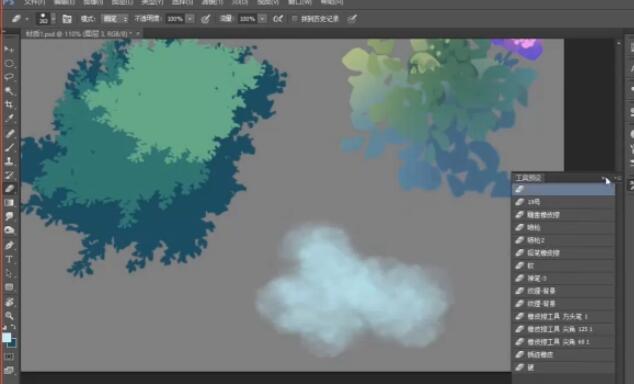Open the Type (类型) menu
Viewport: 634px width, 384px height.
(x=152, y=2)
